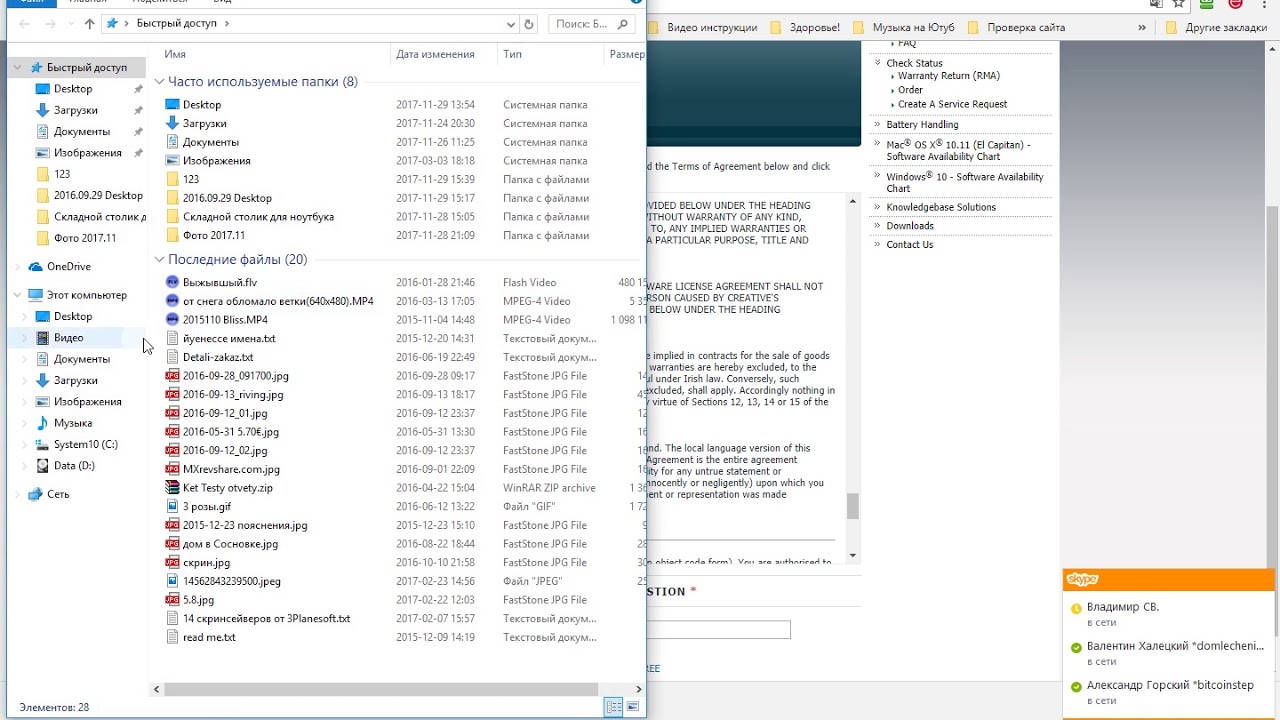The width and height of the screenshot is (1280, 720).
Task: Select the 2015110 Bliss.MP4 file icon
Action: click(172, 320)
